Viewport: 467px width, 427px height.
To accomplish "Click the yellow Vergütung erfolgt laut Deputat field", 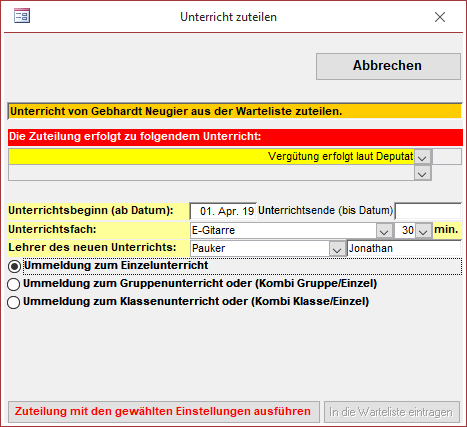I will pyautogui.click(x=211, y=157).
